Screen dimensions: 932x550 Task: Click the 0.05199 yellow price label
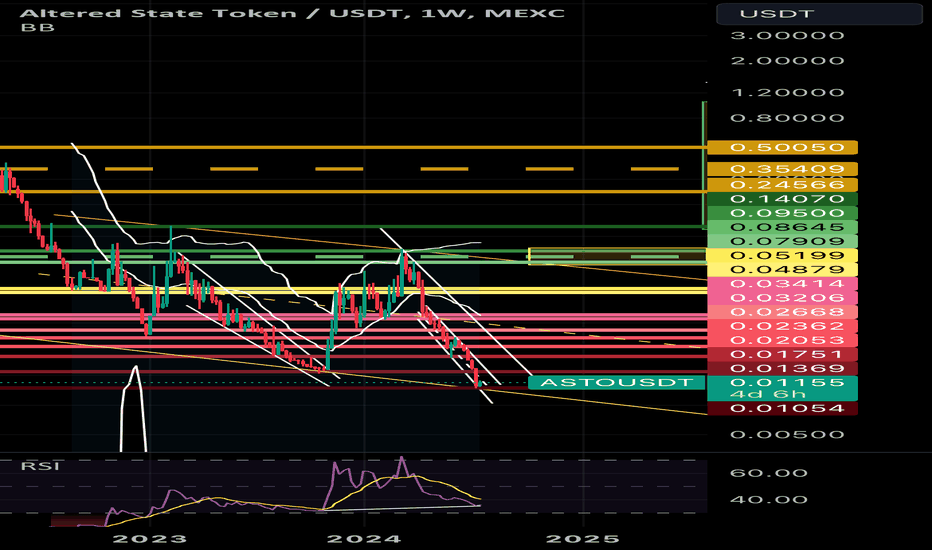click(782, 256)
